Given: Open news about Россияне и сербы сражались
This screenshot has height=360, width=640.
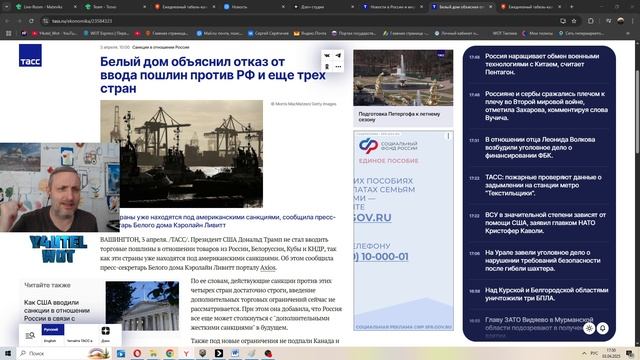Looking at the screenshot, I should 546,106.
